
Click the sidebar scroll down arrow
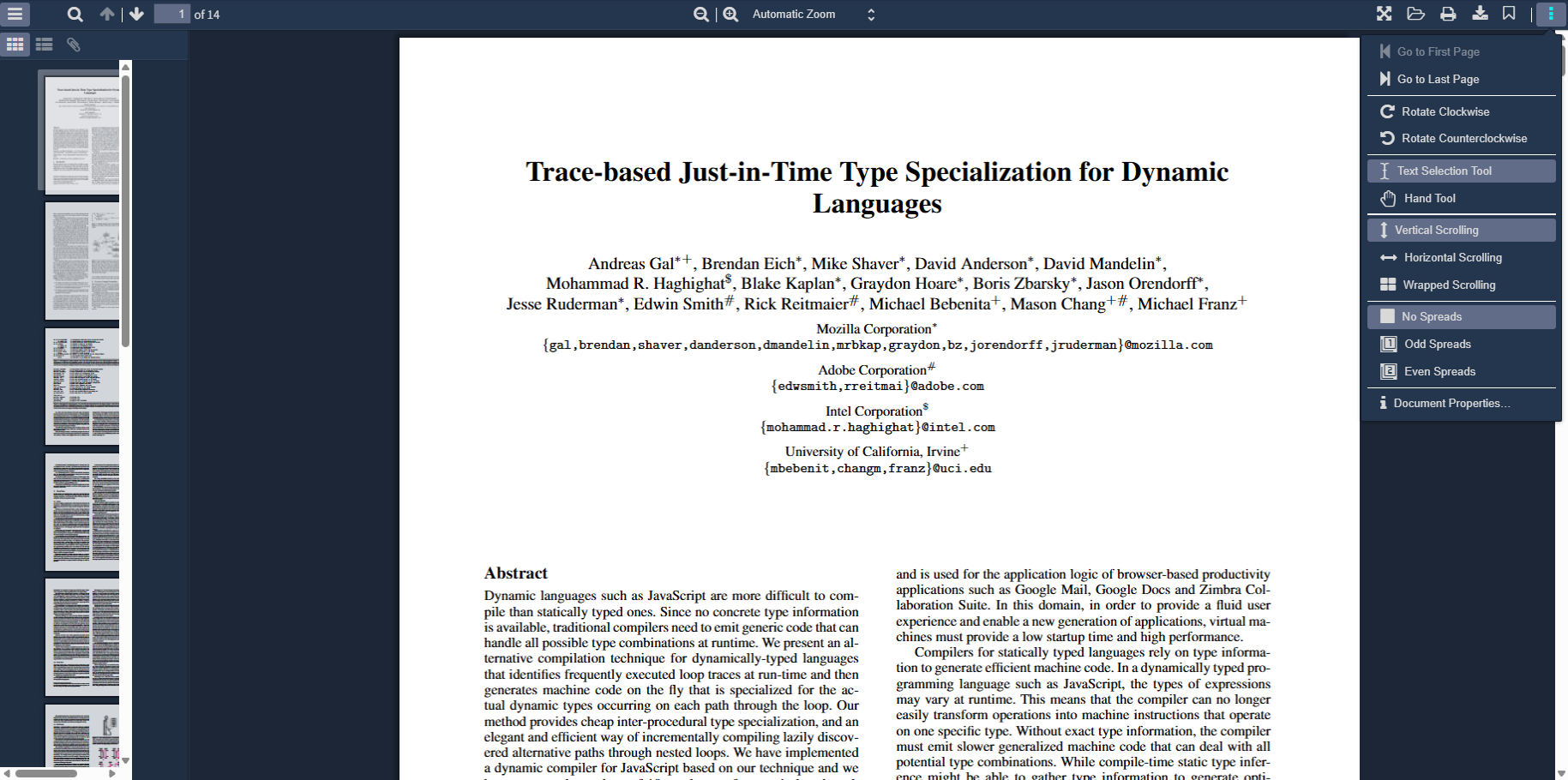(125, 760)
